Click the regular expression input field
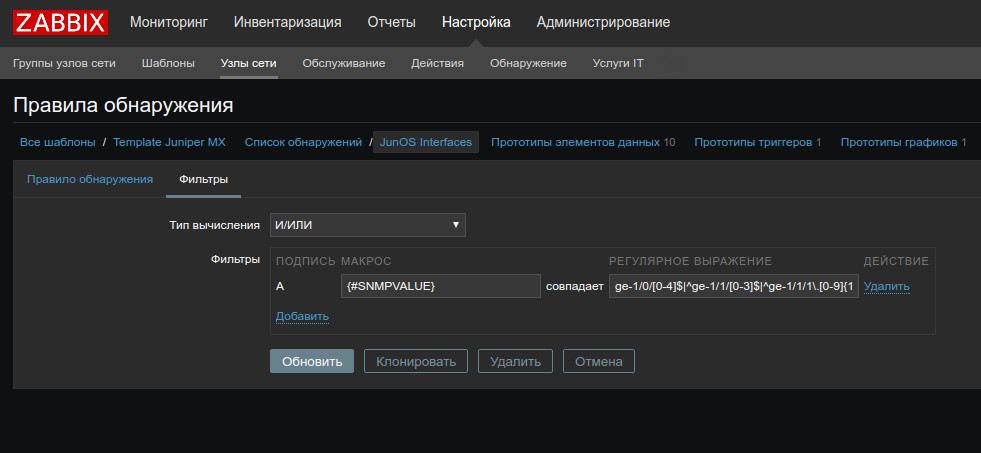The image size is (981, 453). [733, 287]
